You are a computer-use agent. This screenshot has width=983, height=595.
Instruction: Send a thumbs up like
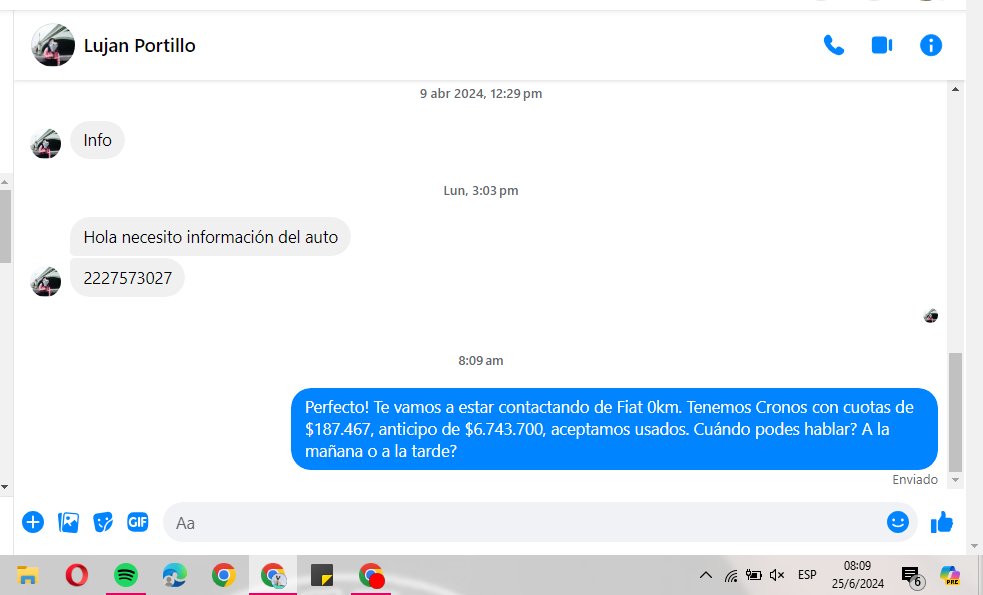click(x=941, y=522)
